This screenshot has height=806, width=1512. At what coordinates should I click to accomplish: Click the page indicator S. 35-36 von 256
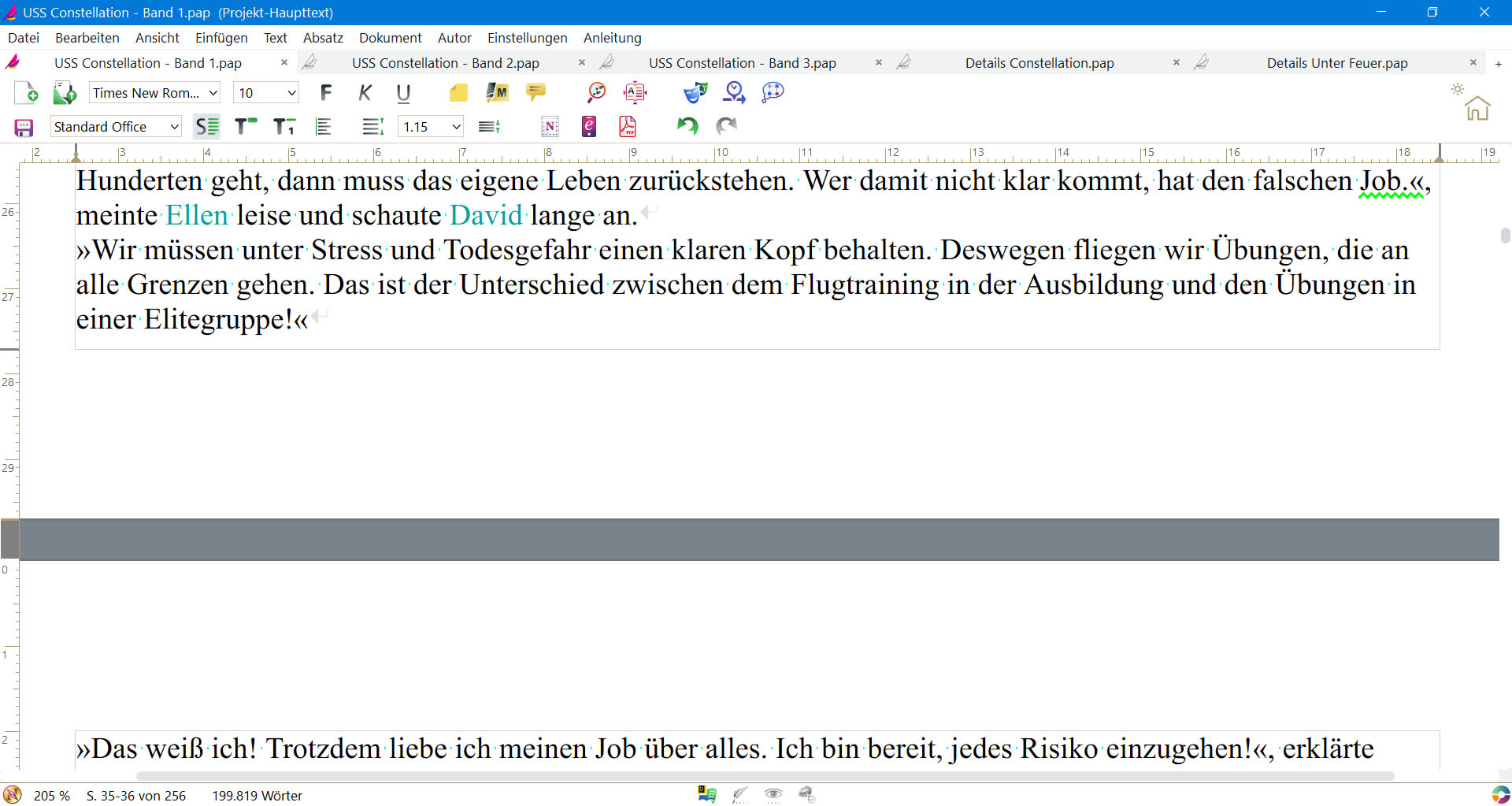136,796
